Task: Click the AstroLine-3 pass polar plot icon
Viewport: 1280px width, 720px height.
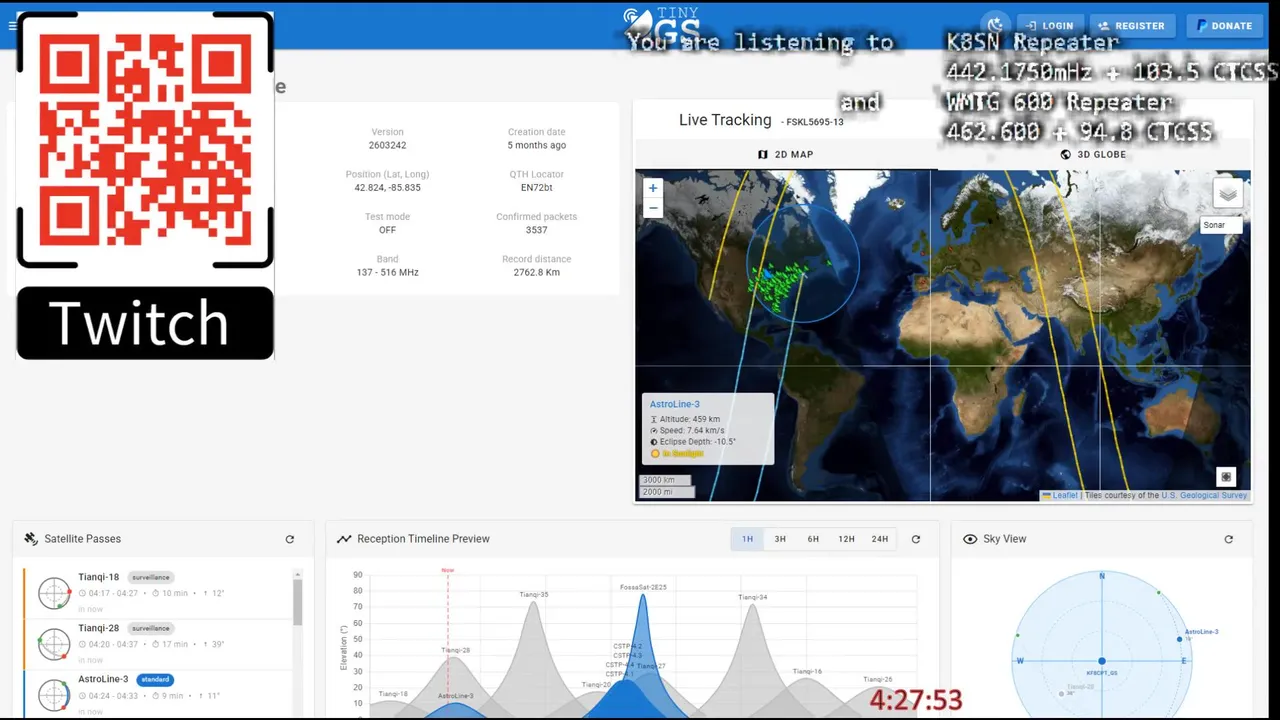Action: (54, 695)
